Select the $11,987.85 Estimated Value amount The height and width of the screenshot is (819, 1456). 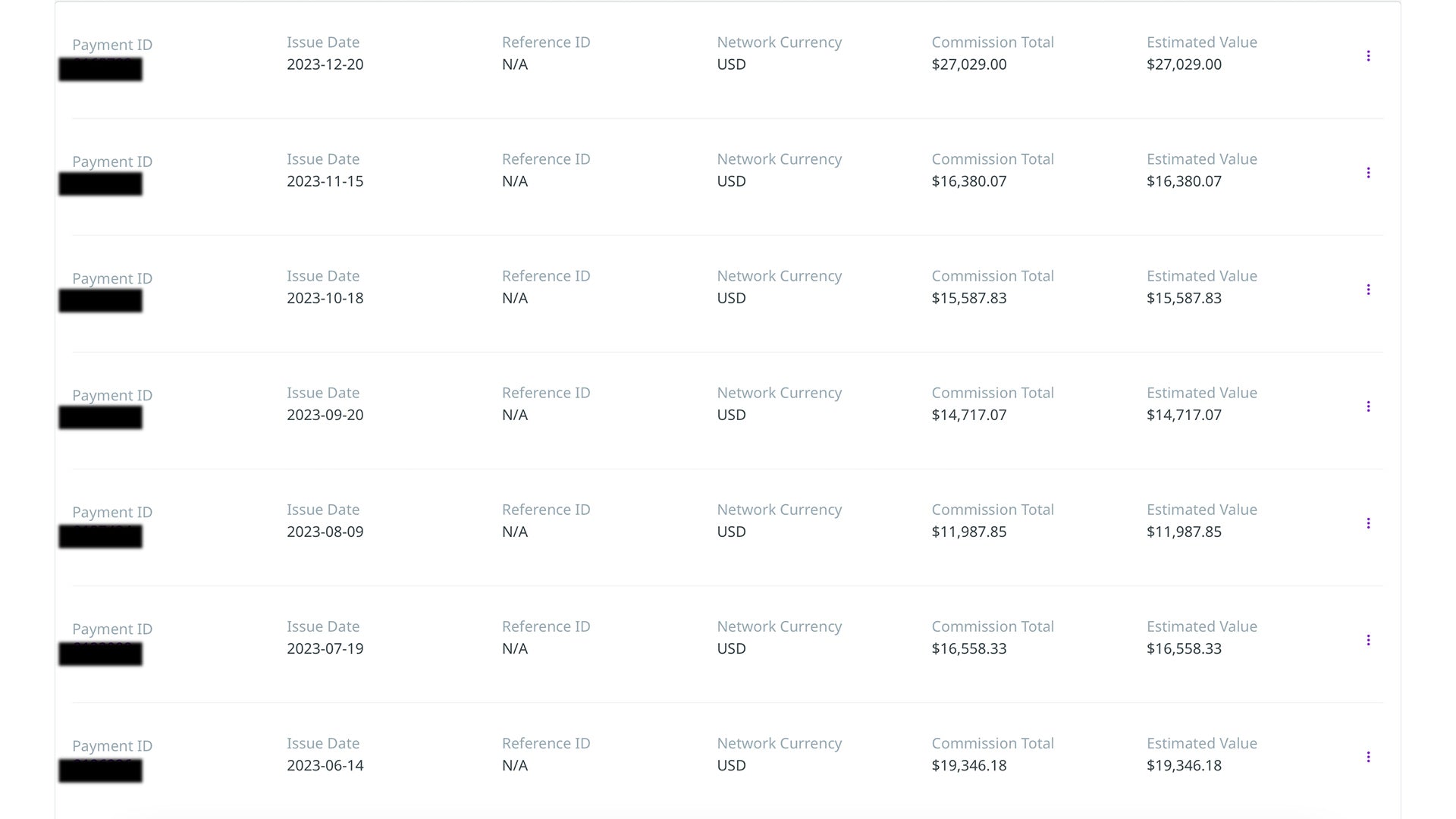pyautogui.click(x=1183, y=532)
